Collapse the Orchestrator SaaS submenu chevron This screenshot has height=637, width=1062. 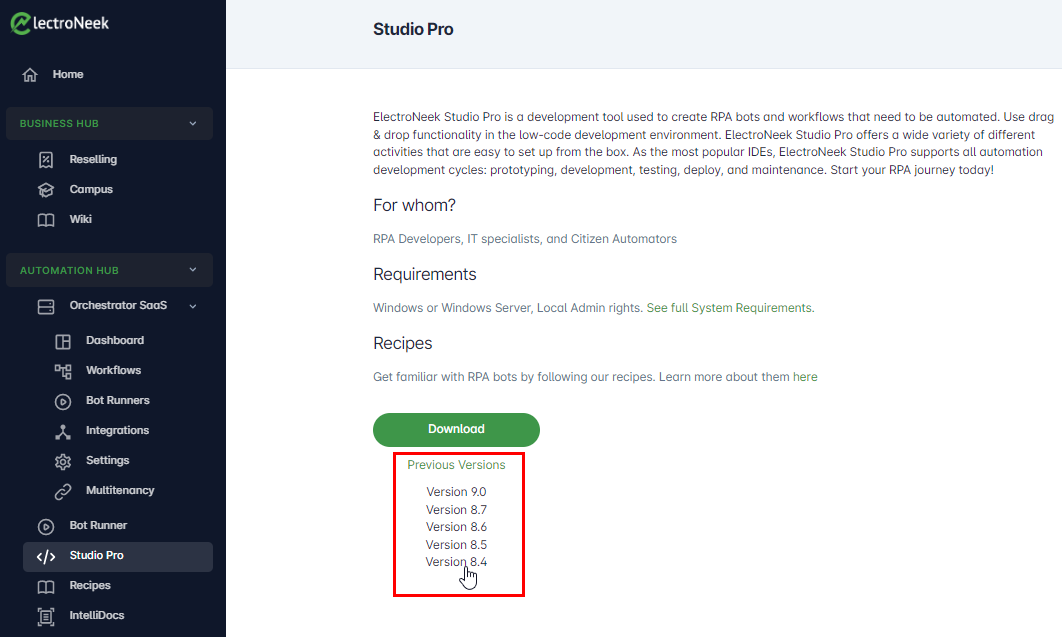click(x=193, y=306)
